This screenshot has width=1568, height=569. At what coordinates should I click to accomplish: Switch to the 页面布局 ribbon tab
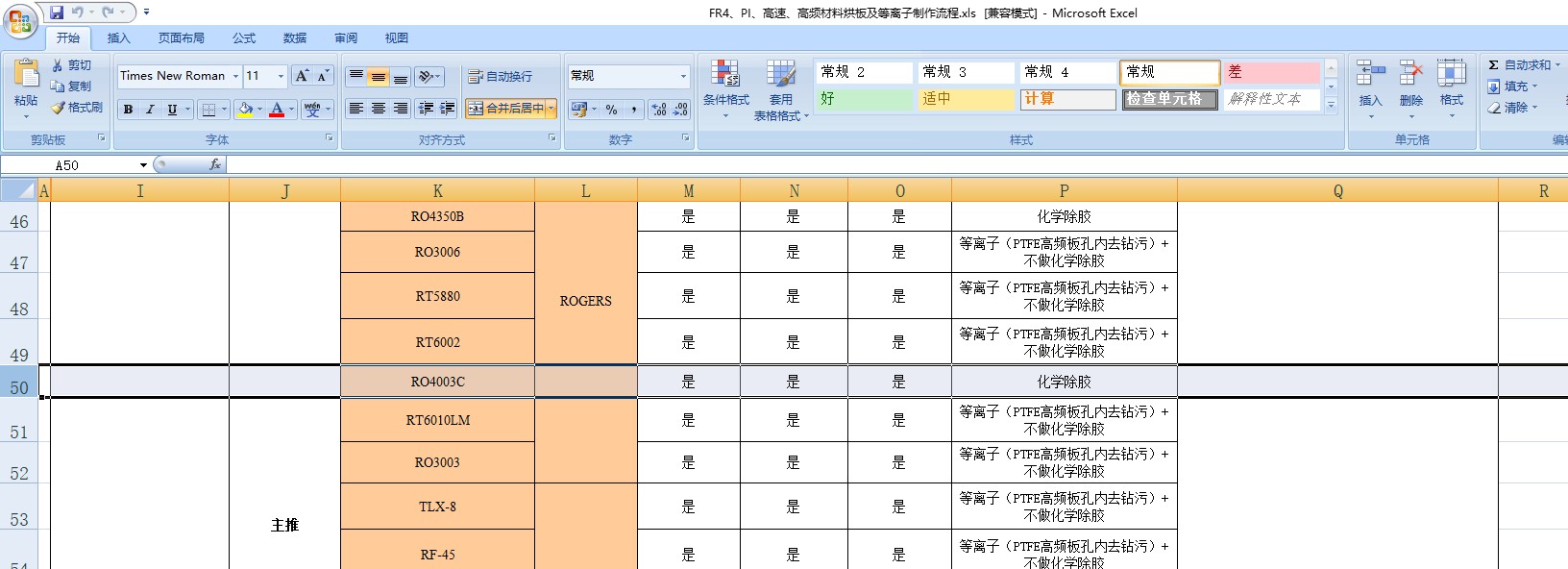[x=182, y=38]
